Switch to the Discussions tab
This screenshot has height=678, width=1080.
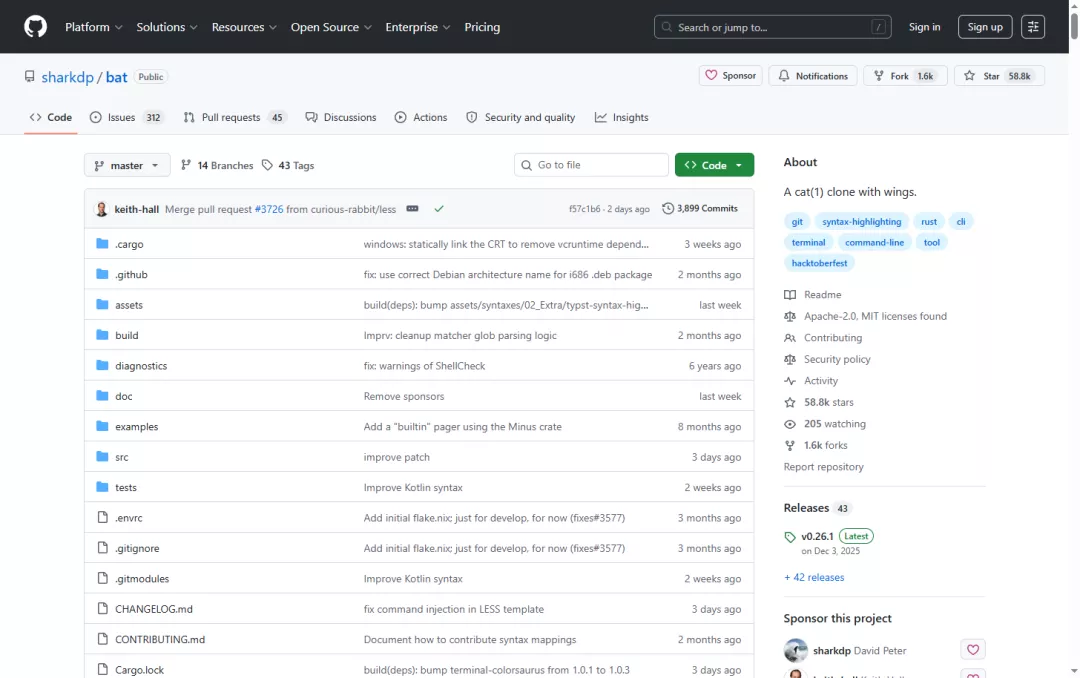pyautogui.click(x=341, y=117)
